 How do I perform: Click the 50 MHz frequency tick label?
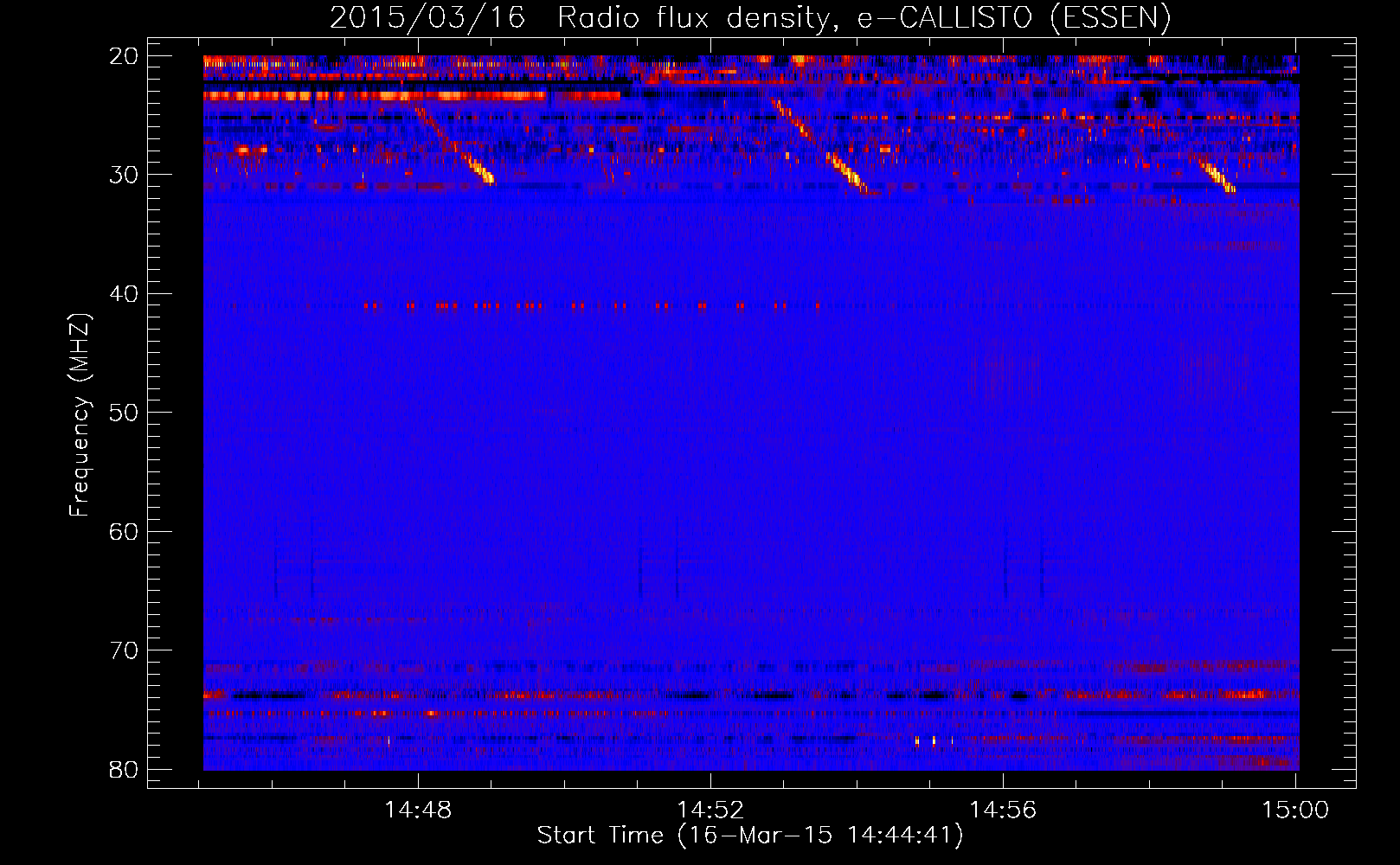click(x=124, y=413)
